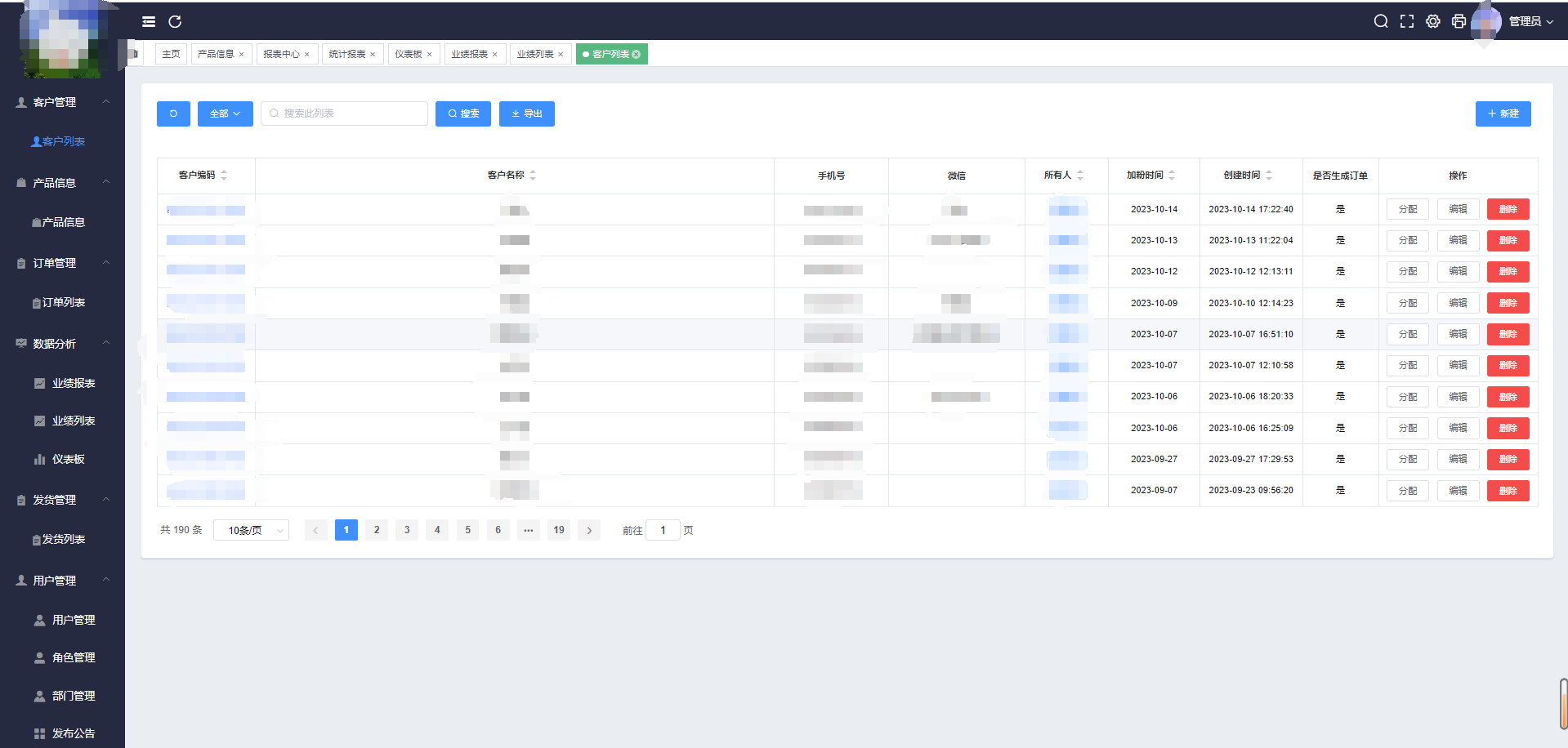Open 客户列表 in the sidebar
This screenshot has width=1568, height=748.
click(58, 141)
